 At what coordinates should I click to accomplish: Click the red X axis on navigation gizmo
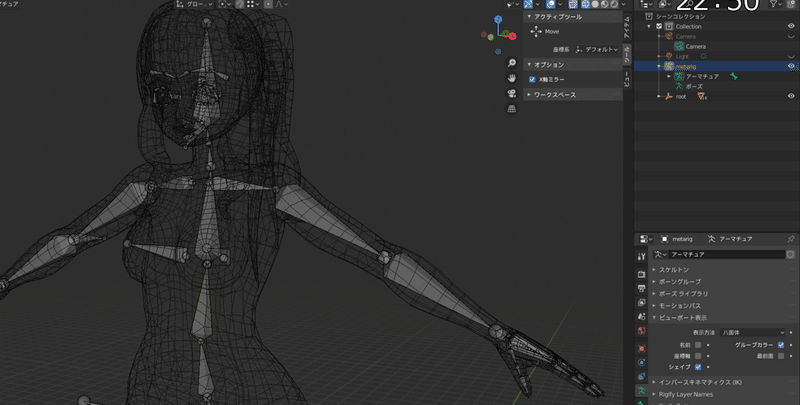coord(513,36)
